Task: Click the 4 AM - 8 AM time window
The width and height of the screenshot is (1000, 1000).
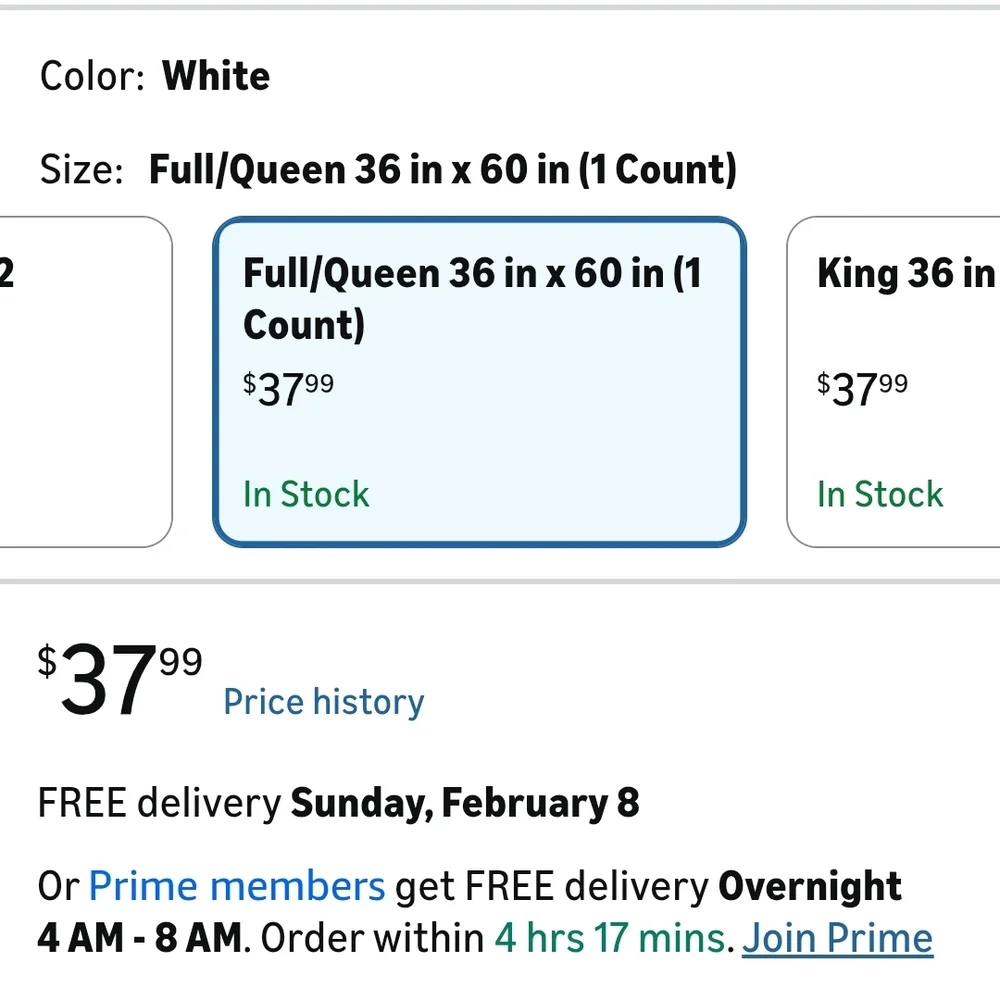Action: pos(140,939)
